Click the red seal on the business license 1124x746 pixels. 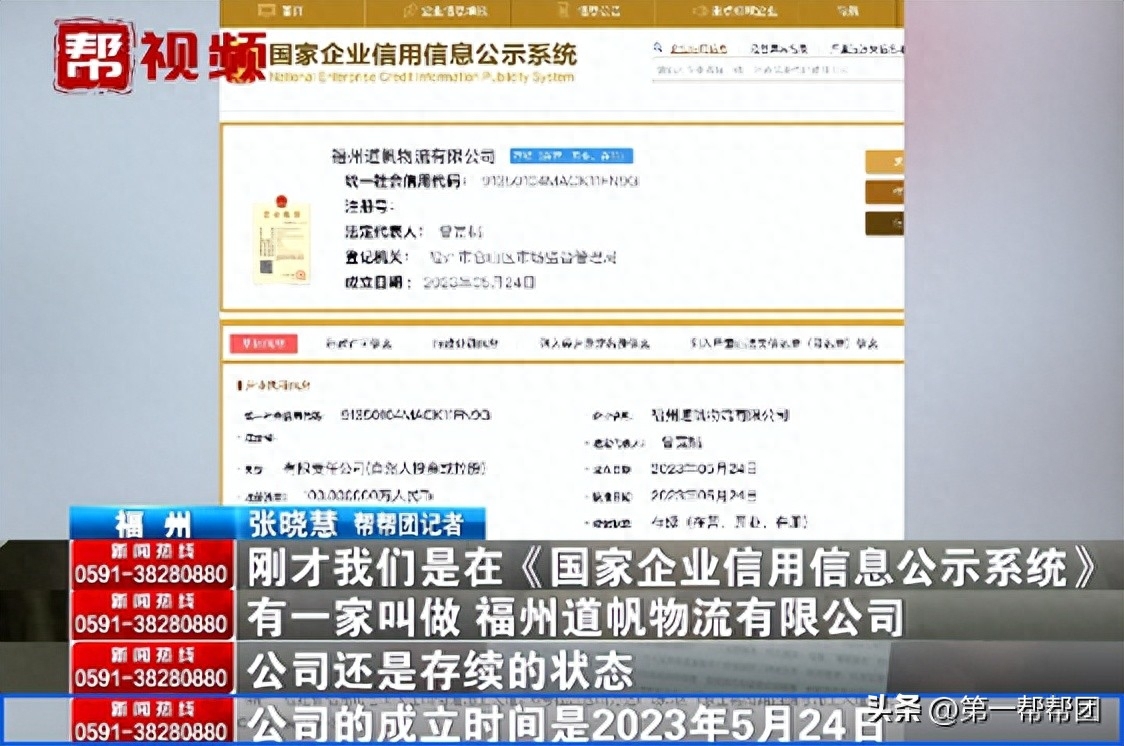coord(300,272)
